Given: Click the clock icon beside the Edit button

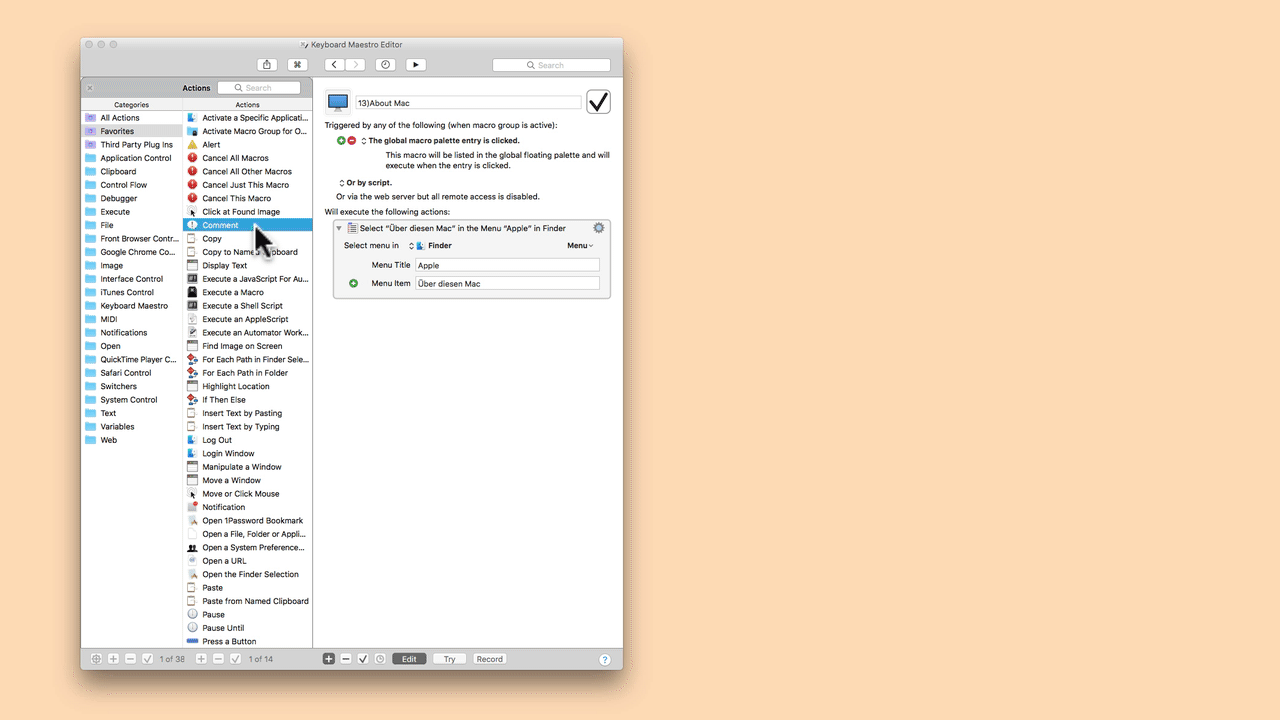Looking at the screenshot, I should click(379, 659).
